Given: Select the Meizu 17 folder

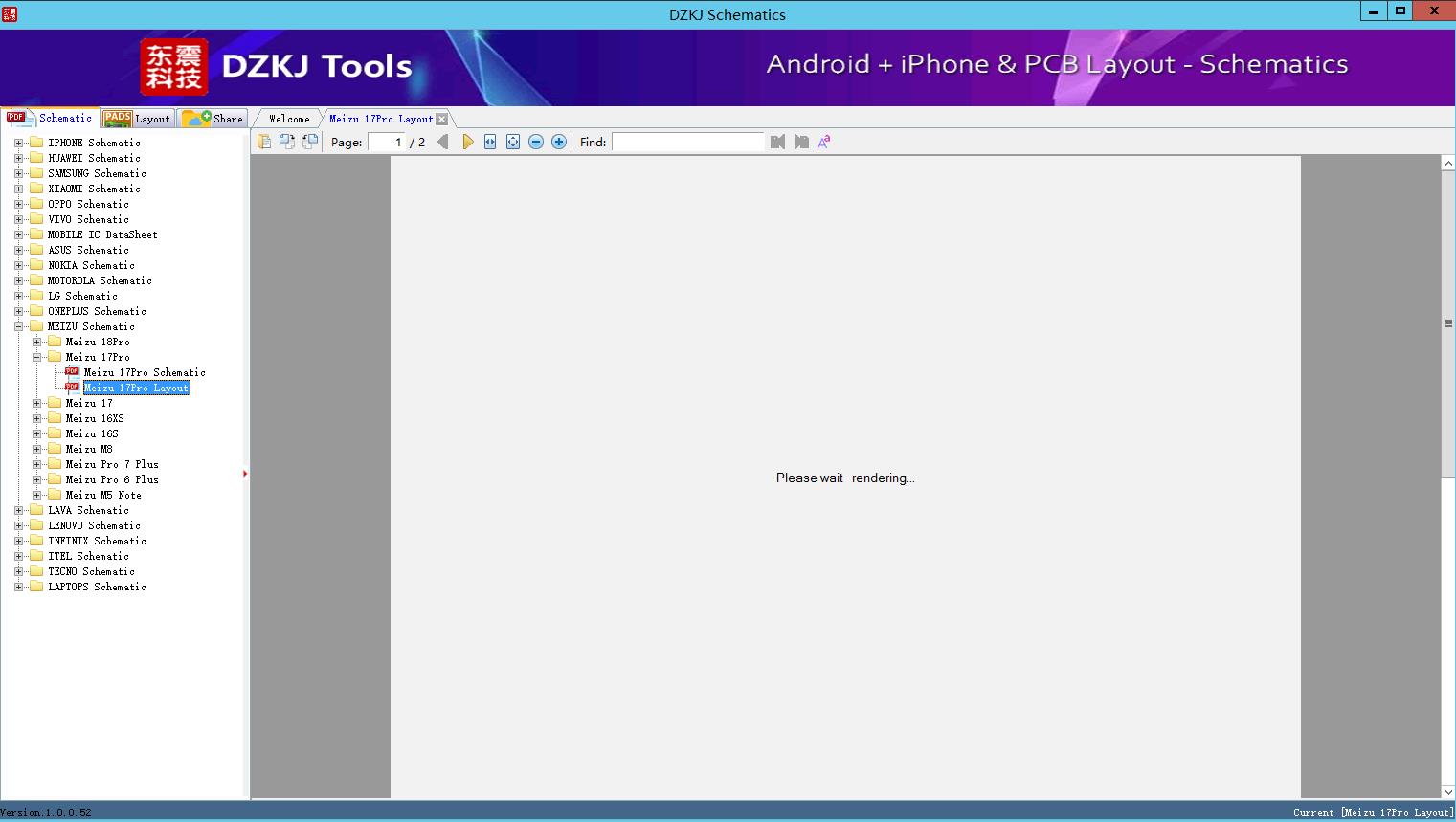Looking at the screenshot, I should point(89,403).
